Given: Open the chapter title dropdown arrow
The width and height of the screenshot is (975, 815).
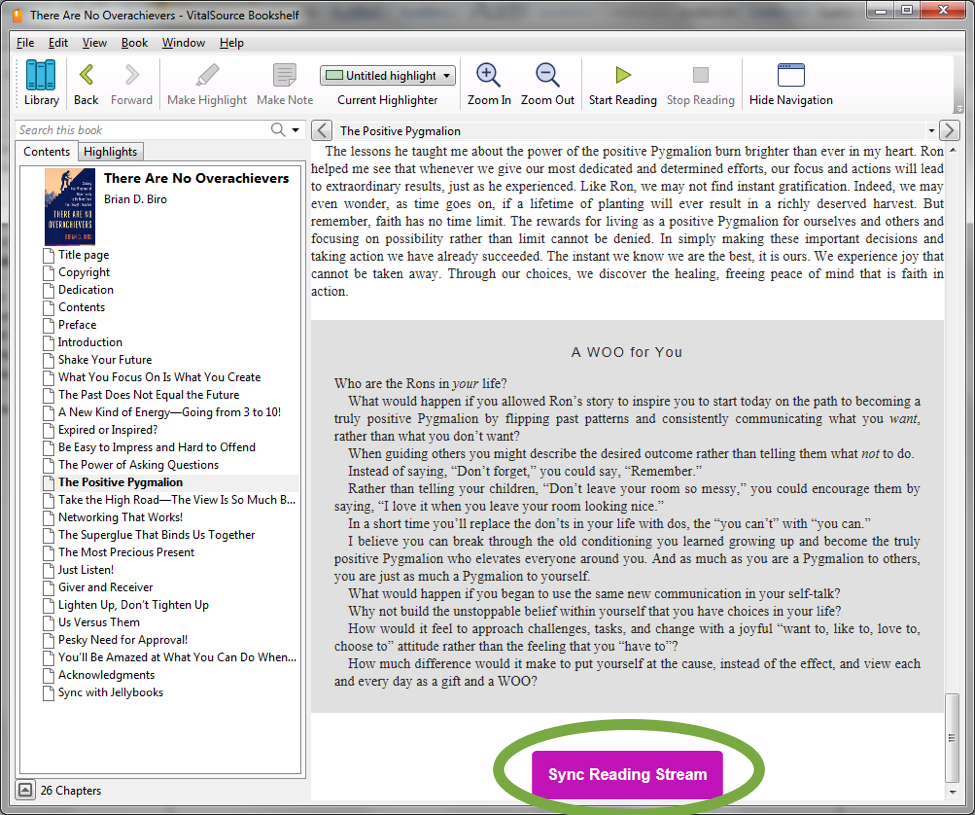Looking at the screenshot, I should click(x=931, y=130).
